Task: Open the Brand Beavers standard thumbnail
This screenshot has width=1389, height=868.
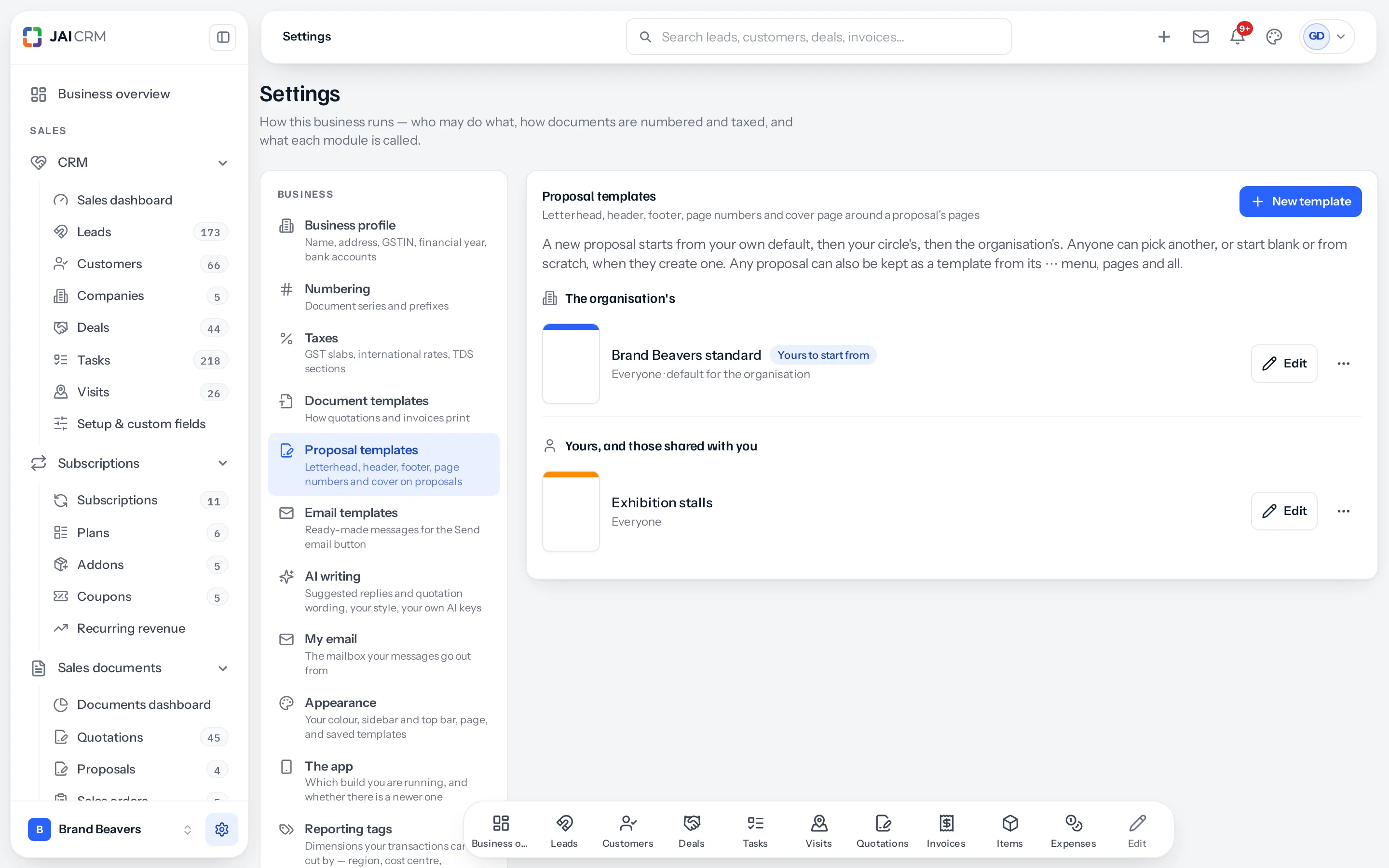Action: click(571, 364)
